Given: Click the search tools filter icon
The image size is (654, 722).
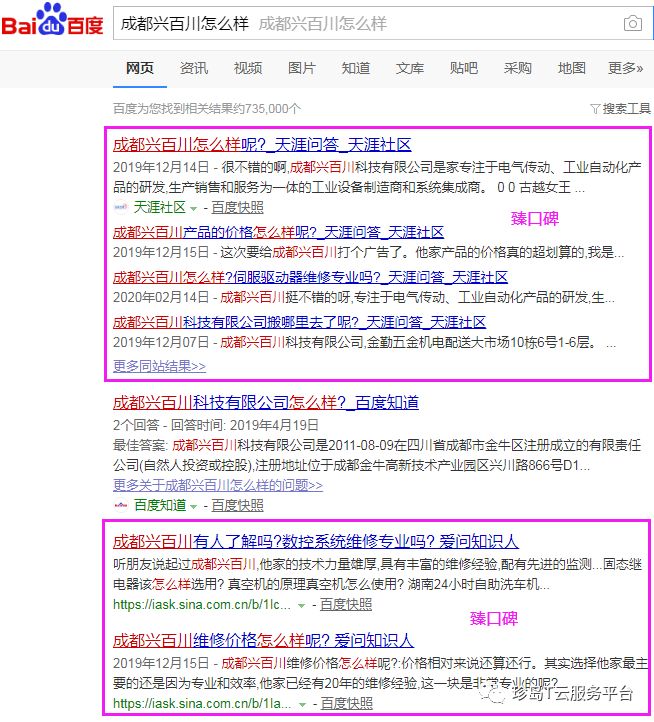Looking at the screenshot, I should coord(595,109).
